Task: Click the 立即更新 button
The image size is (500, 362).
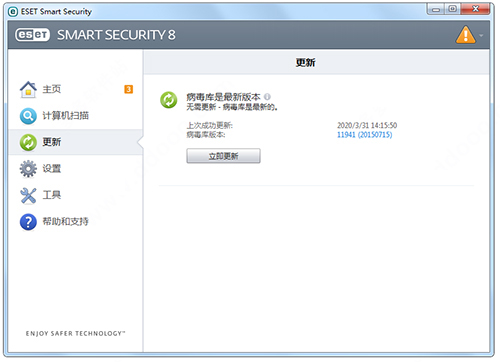Action: coord(223,156)
